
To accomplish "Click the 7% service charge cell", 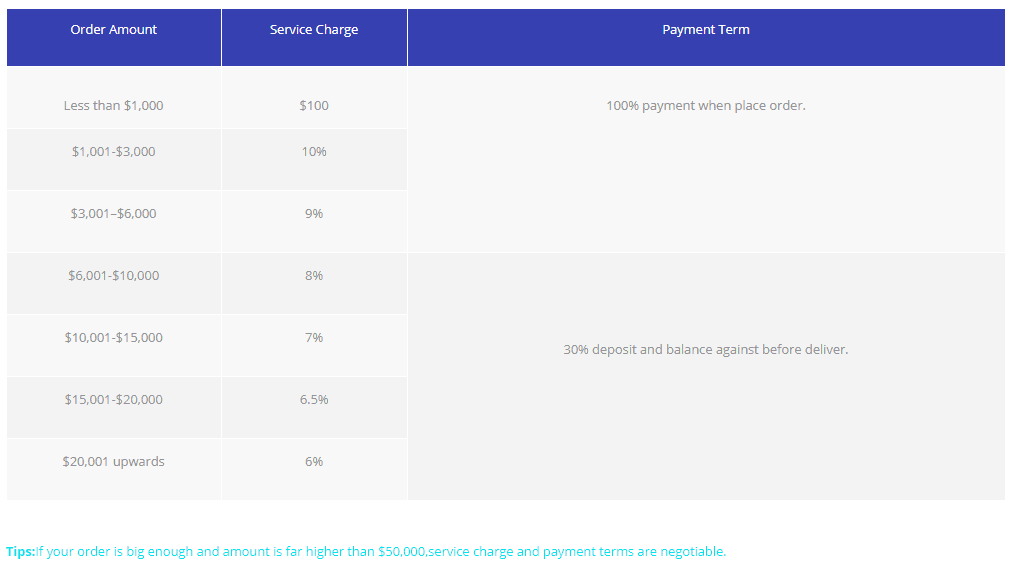I will coord(314,338).
